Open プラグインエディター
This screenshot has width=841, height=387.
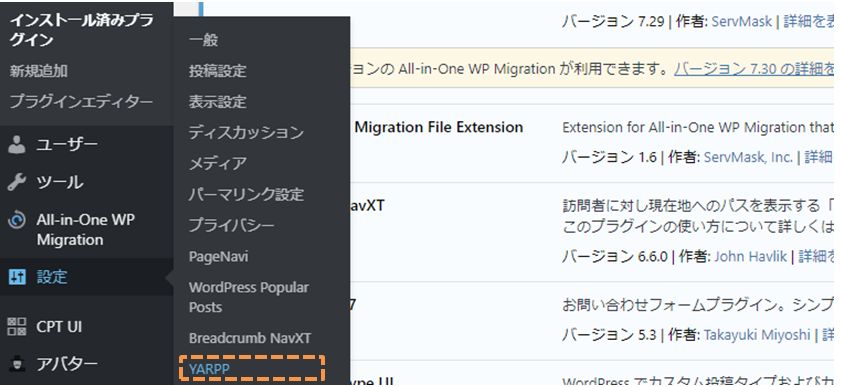pyautogui.click(x=81, y=101)
